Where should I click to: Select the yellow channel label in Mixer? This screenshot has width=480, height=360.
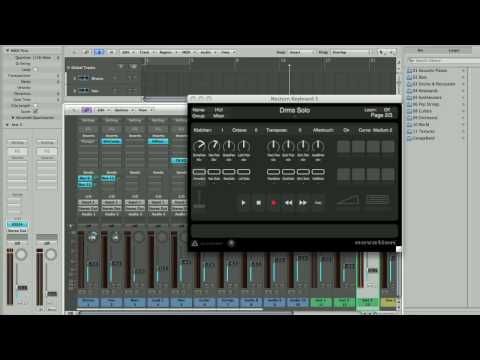click(x=389, y=302)
